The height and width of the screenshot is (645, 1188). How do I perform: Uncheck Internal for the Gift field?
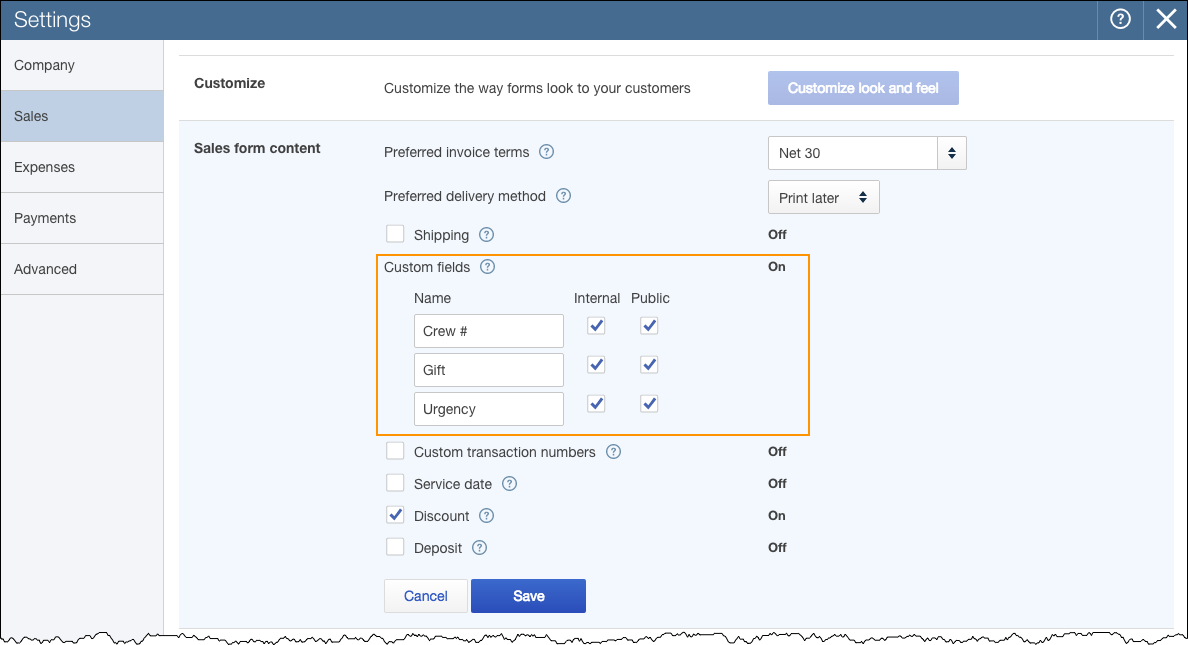coord(596,364)
